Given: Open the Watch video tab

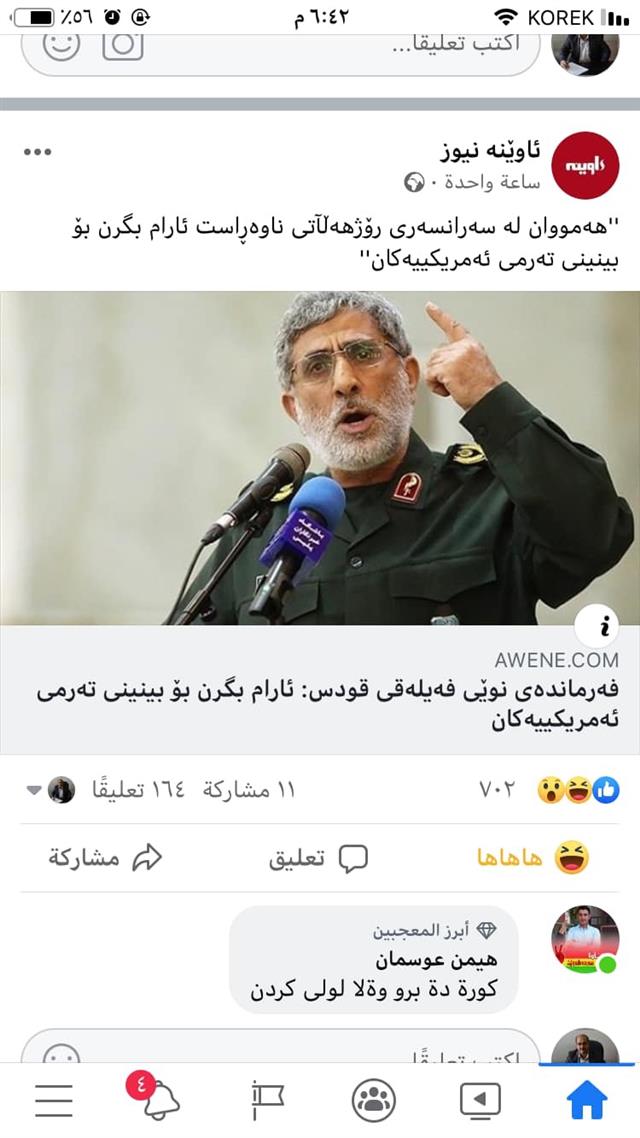Looking at the screenshot, I should [480, 1101].
